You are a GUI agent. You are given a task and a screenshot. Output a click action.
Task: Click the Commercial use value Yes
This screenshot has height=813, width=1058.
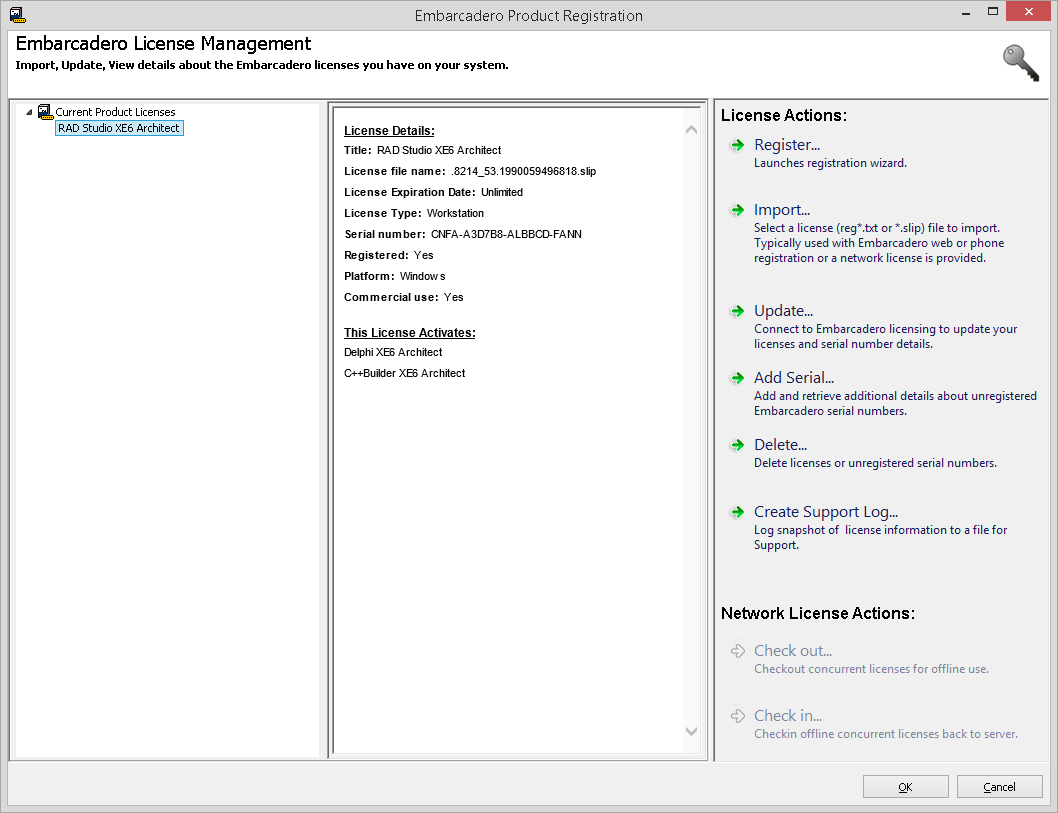(453, 297)
